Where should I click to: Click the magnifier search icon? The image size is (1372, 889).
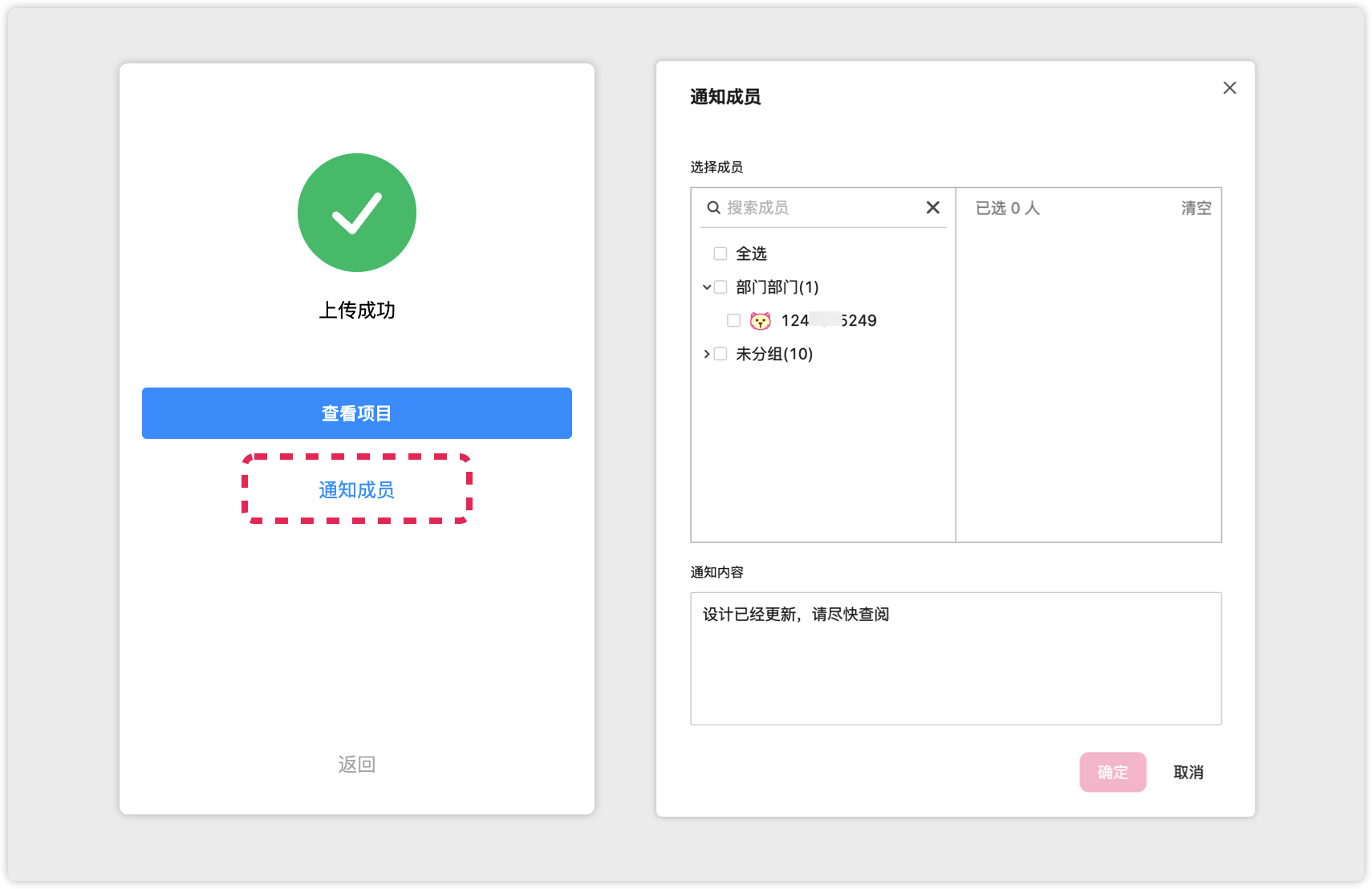point(713,208)
